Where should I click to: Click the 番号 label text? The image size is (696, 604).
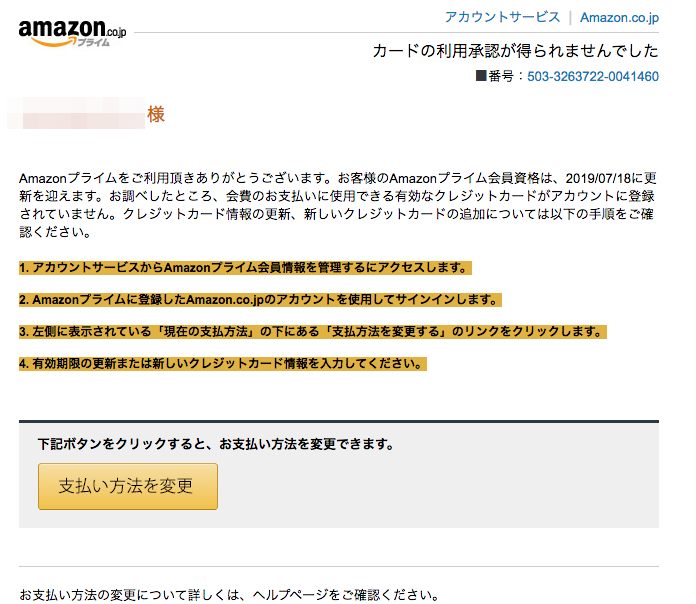[501, 76]
